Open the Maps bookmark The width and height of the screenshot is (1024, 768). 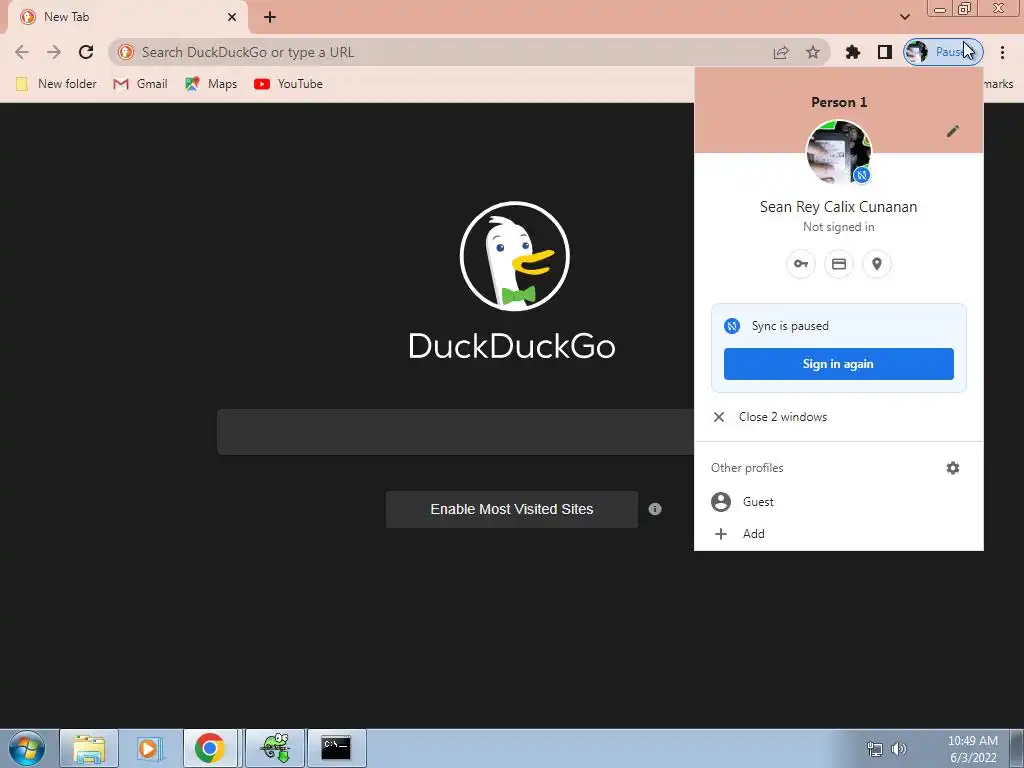[211, 84]
